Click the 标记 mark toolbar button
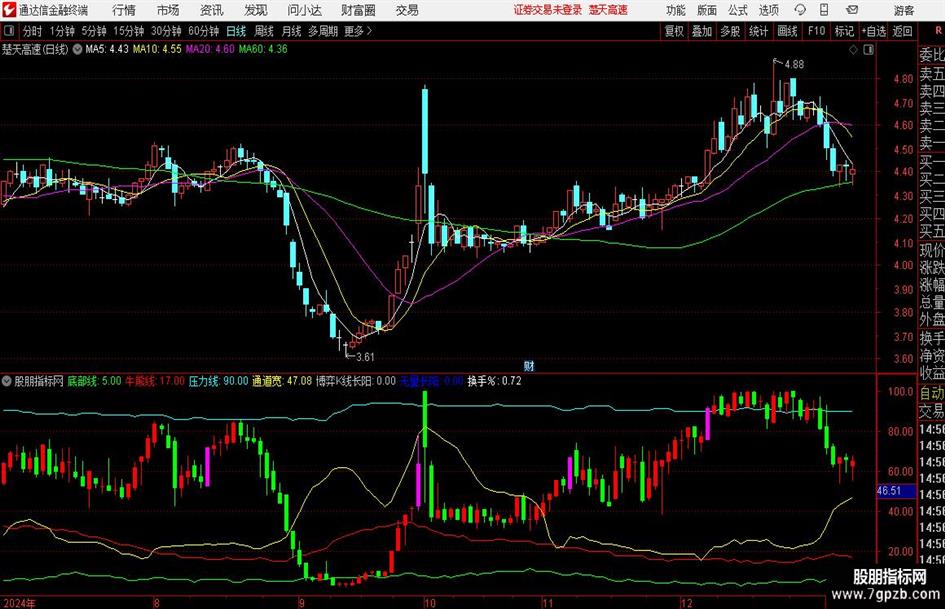Viewport: 945px width, 609px height. 844,31
